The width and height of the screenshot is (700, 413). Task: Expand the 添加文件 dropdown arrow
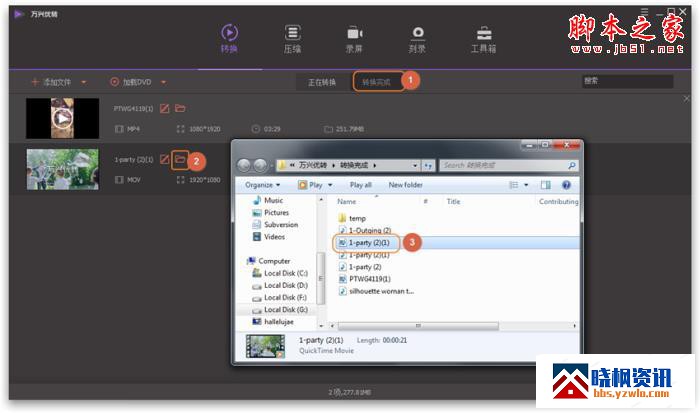coord(83,82)
